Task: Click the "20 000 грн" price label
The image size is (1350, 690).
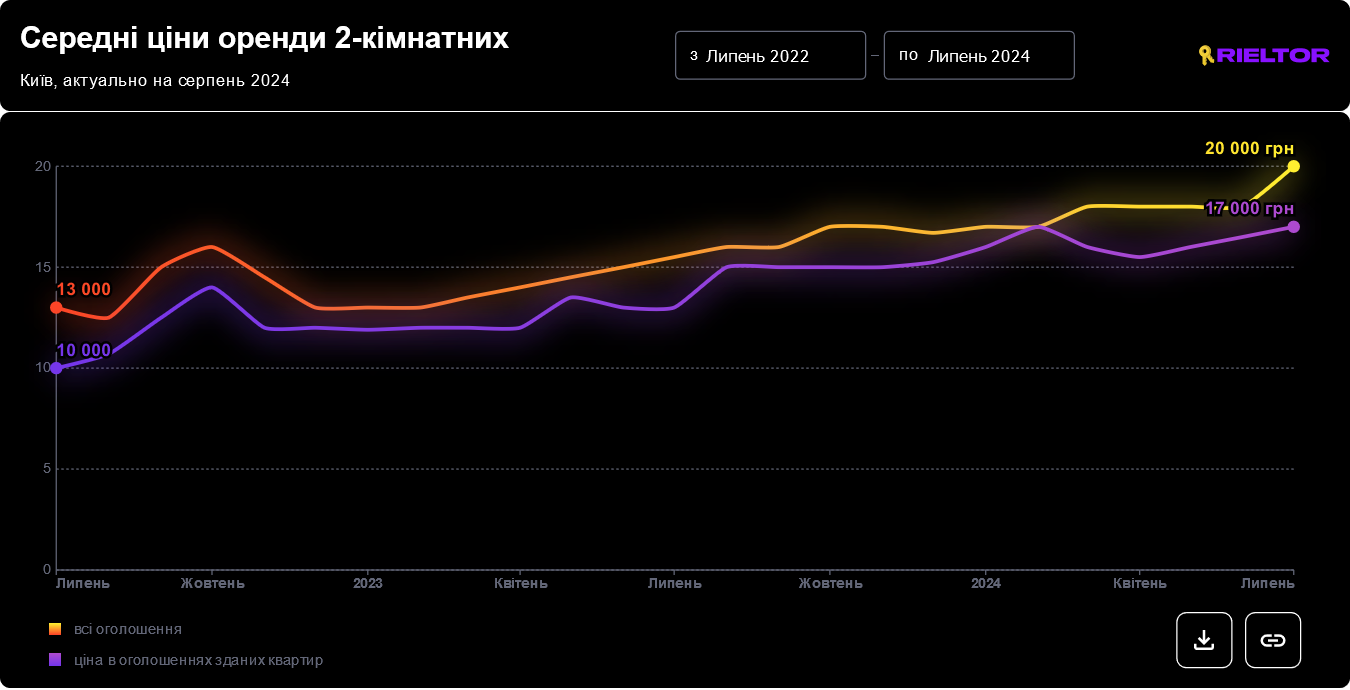Action: tap(1249, 146)
